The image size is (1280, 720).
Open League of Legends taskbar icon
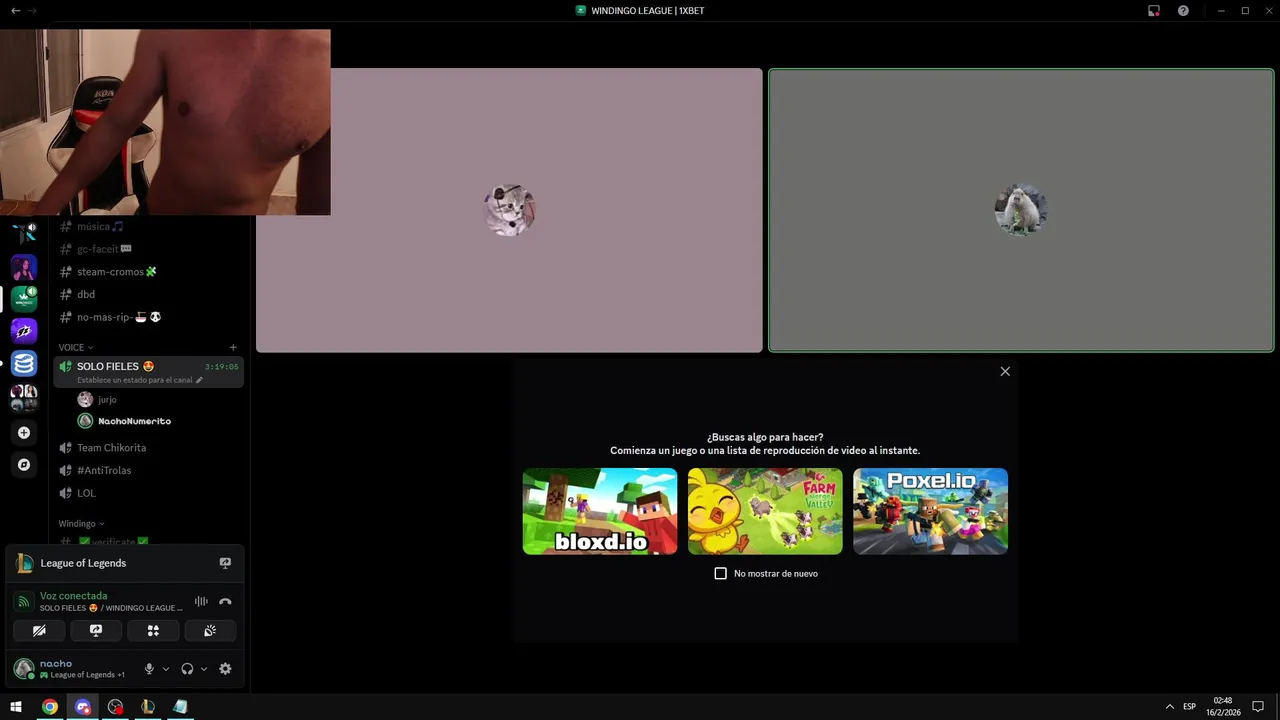click(148, 706)
